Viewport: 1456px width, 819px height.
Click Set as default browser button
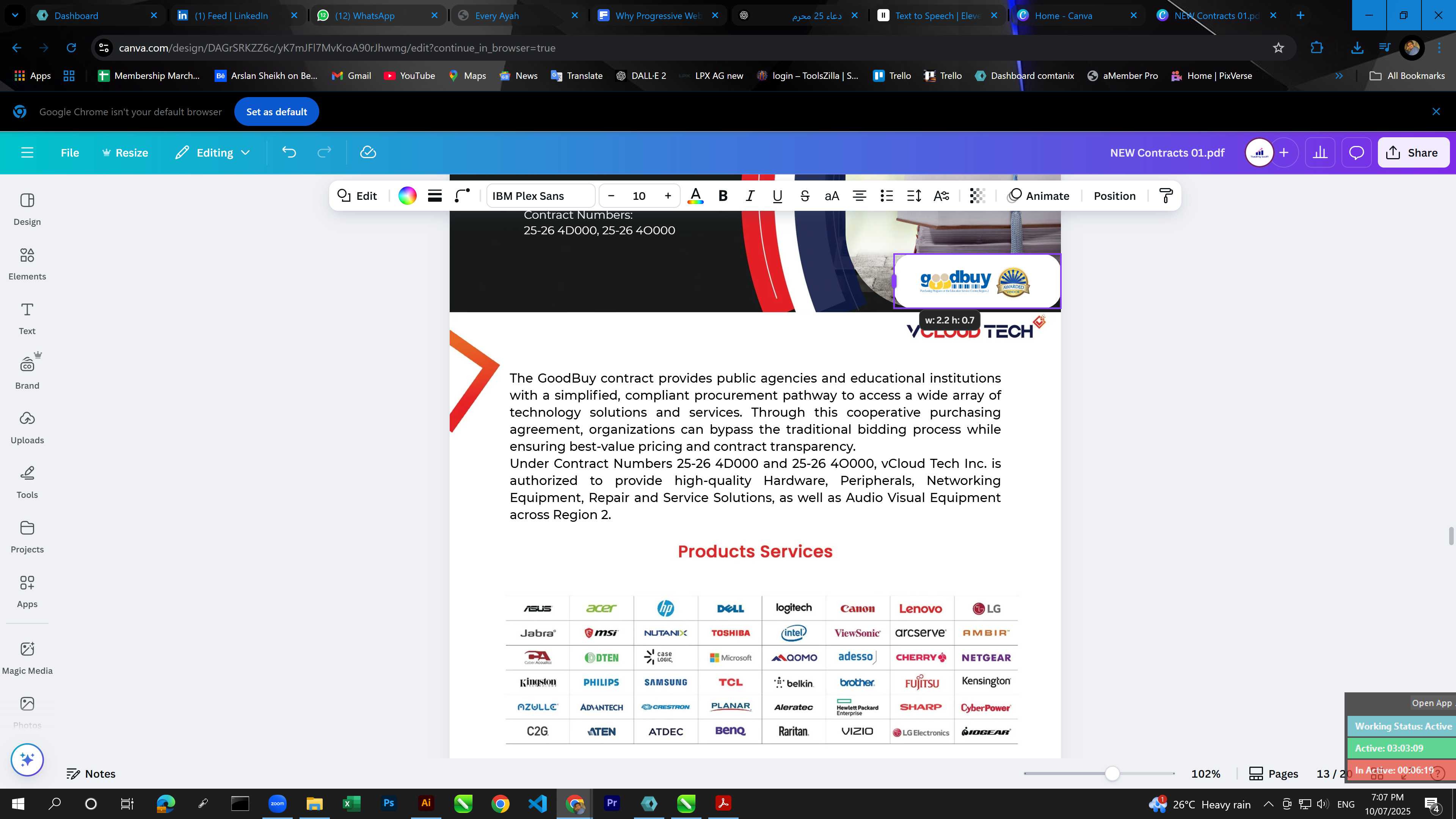click(x=276, y=112)
